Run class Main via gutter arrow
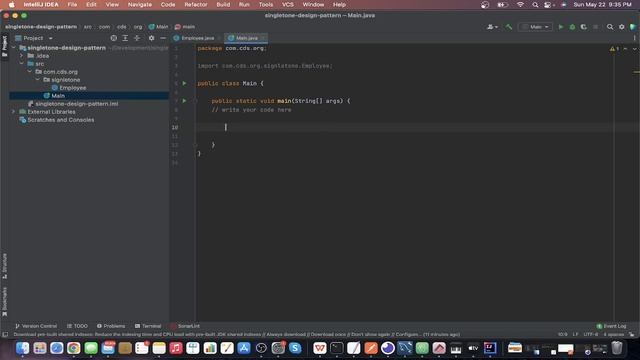Image resolution: width=640 pixels, height=360 pixels. 184,83
